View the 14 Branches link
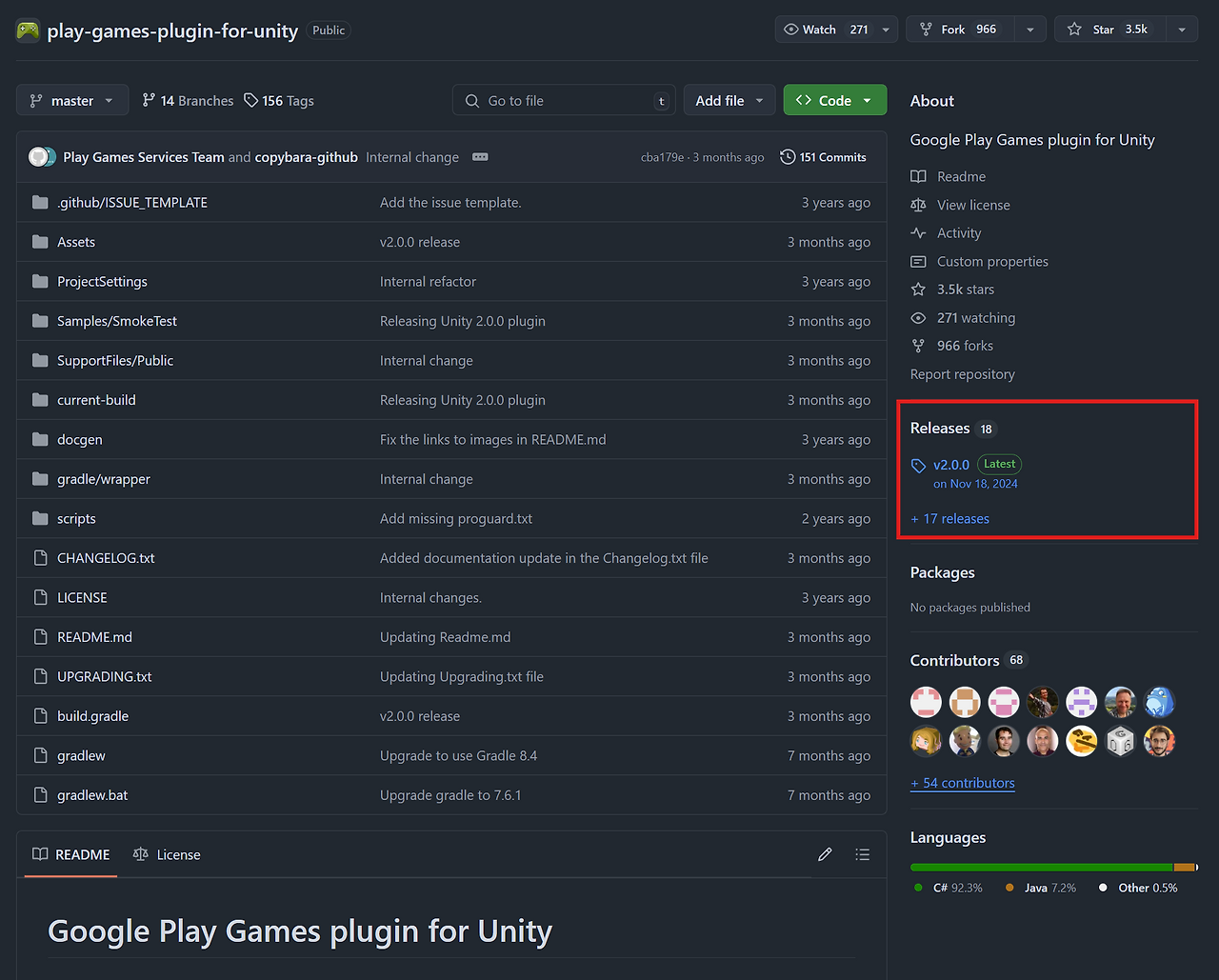The width and height of the screenshot is (1219, 980). pyautogui.click(x=188, y=101)
